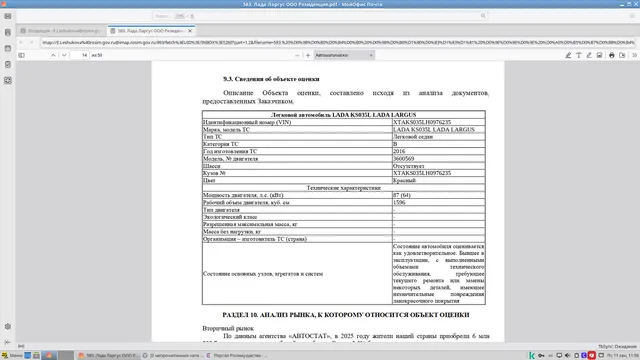Click the imap address bar
The width and height of the screenshot is (640, 360).
point(338,42)
